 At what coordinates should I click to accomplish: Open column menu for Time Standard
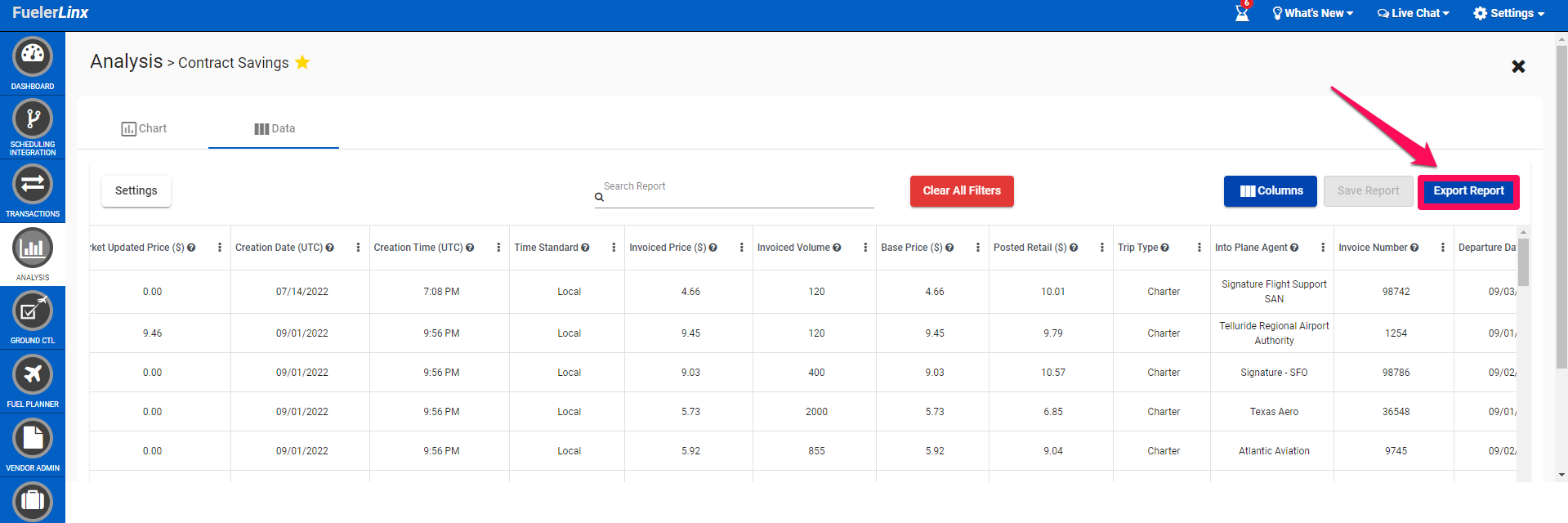[614, 248]
